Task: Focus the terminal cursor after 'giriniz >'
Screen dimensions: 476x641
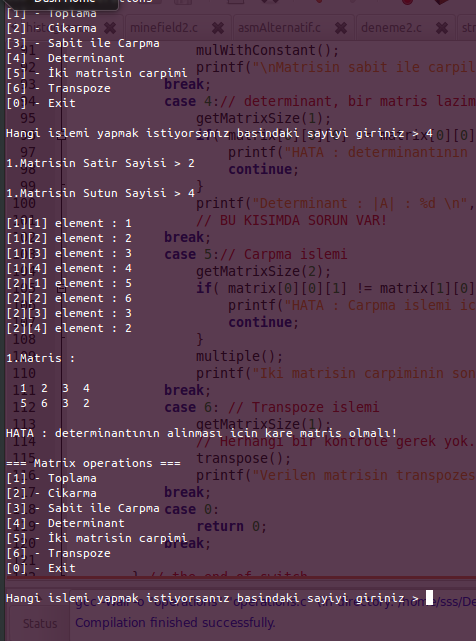Action: tap(429, 598)
